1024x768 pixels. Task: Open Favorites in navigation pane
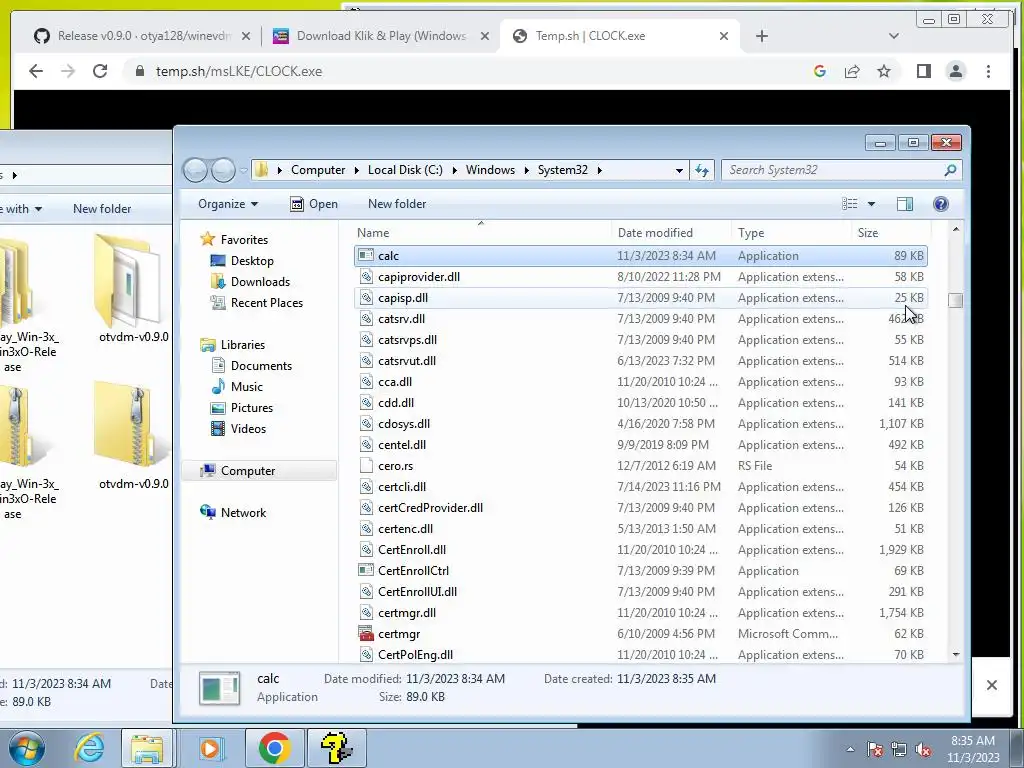(x=234, y=240)
